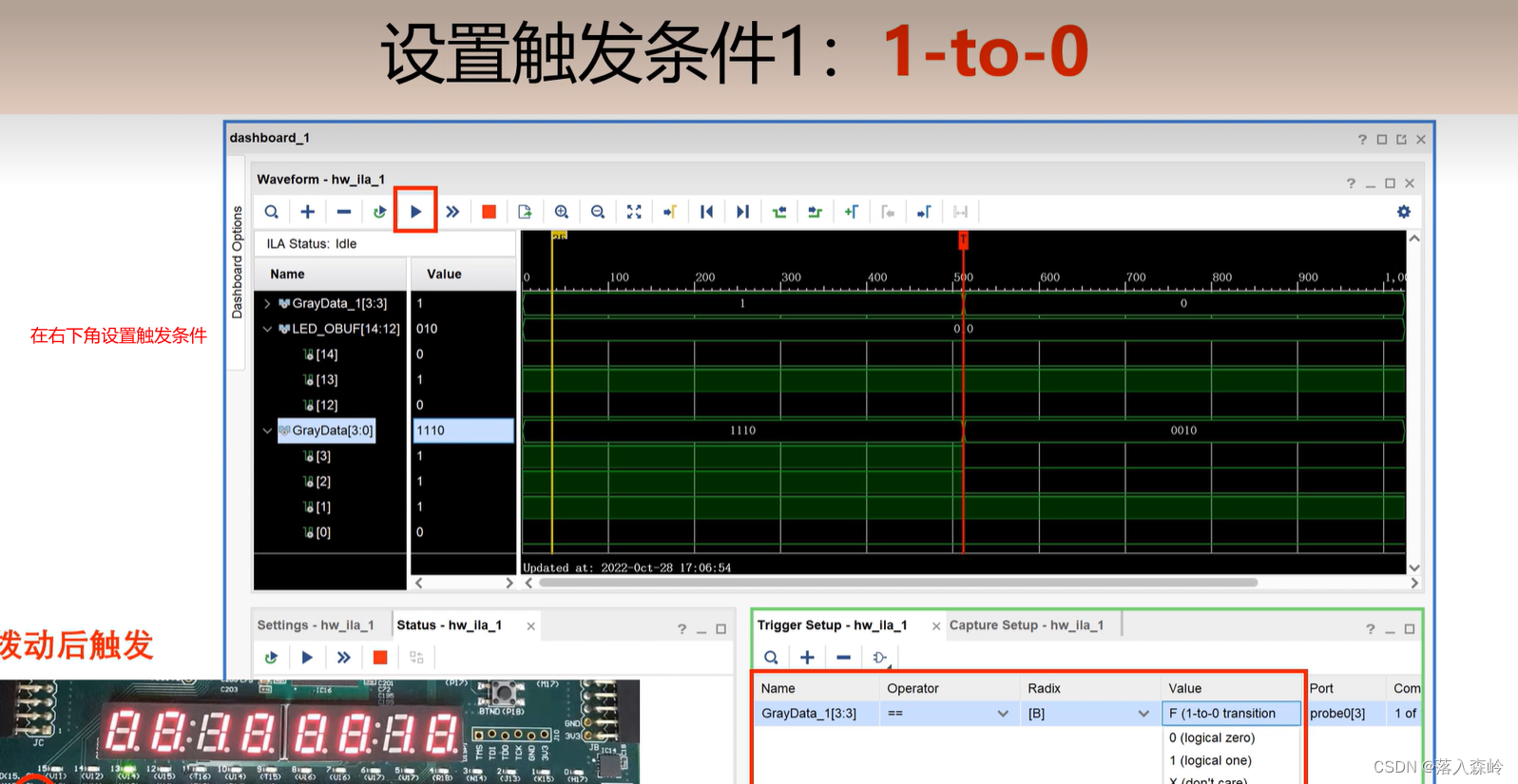Zoom fit the waveform view
The width and height of the screenshot is (1518, 784).
tap(634, 212)
